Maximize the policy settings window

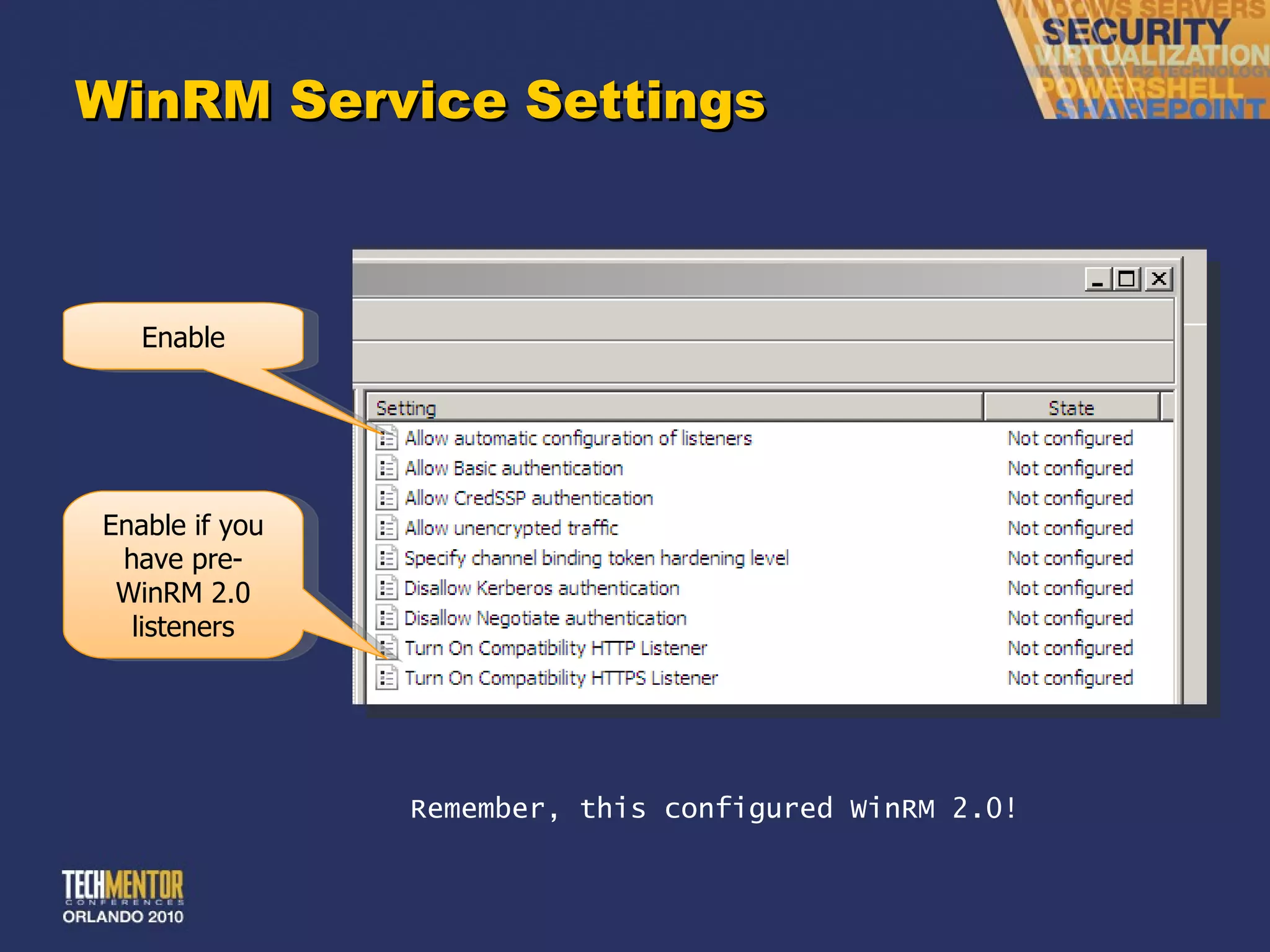tap(1127, 279)
